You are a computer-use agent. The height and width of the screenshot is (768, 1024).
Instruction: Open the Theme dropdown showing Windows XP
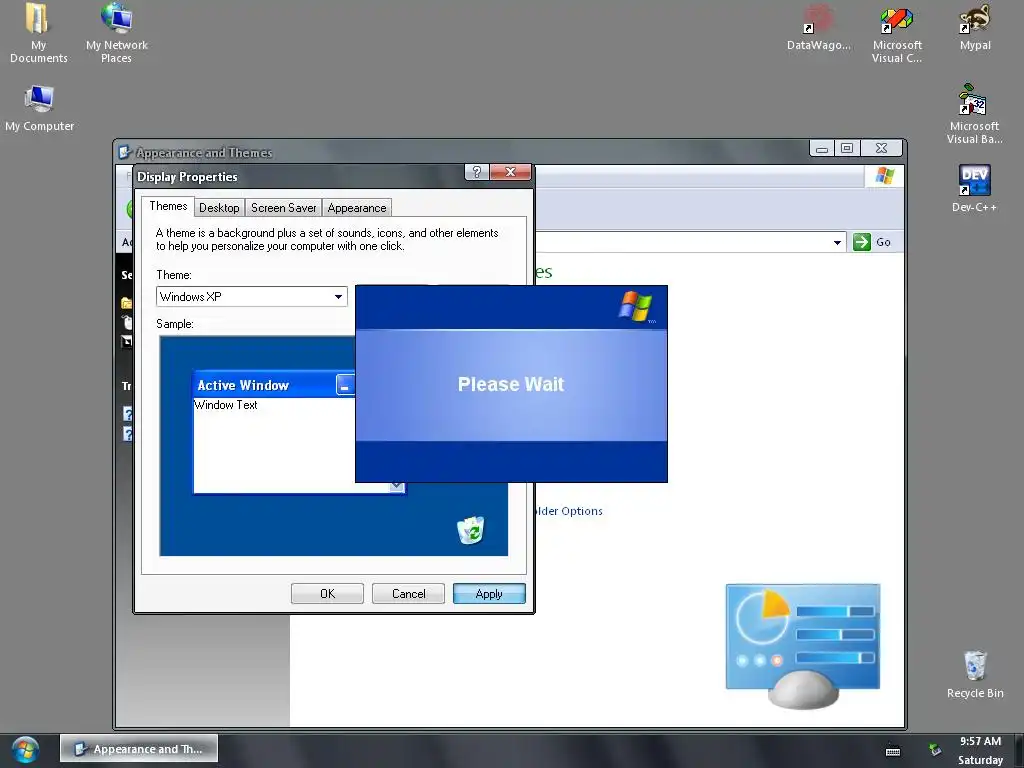(x=252, y=296)
